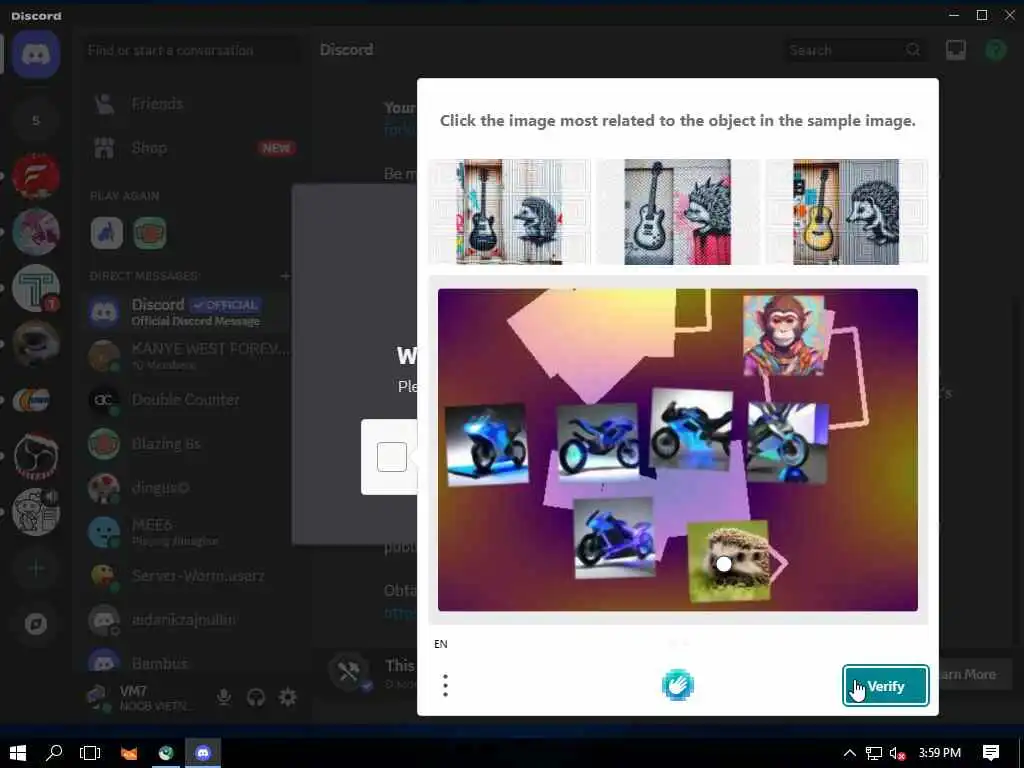Tick the captcha checkbox behind the dialog
Screen dimensions: 1024x768
(392, 456)
